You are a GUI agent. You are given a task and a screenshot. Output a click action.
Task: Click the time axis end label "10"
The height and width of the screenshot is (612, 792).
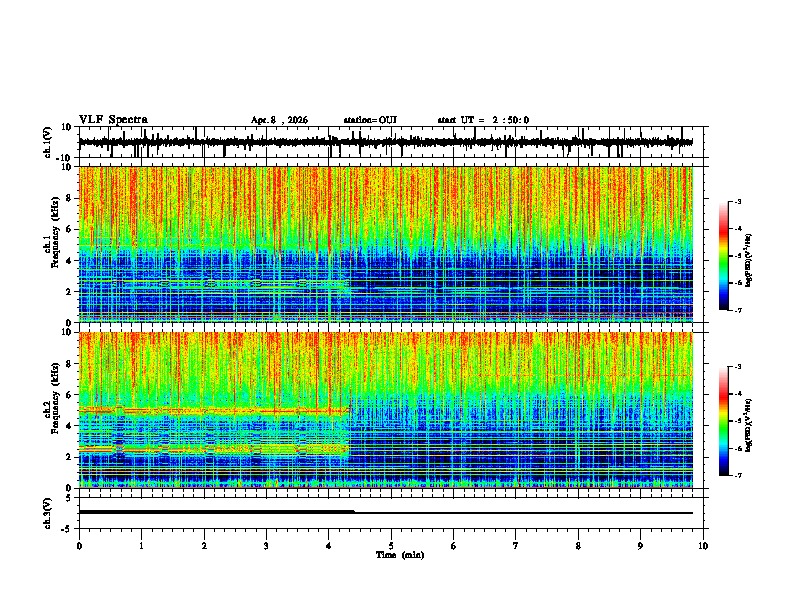coord(703,546)
